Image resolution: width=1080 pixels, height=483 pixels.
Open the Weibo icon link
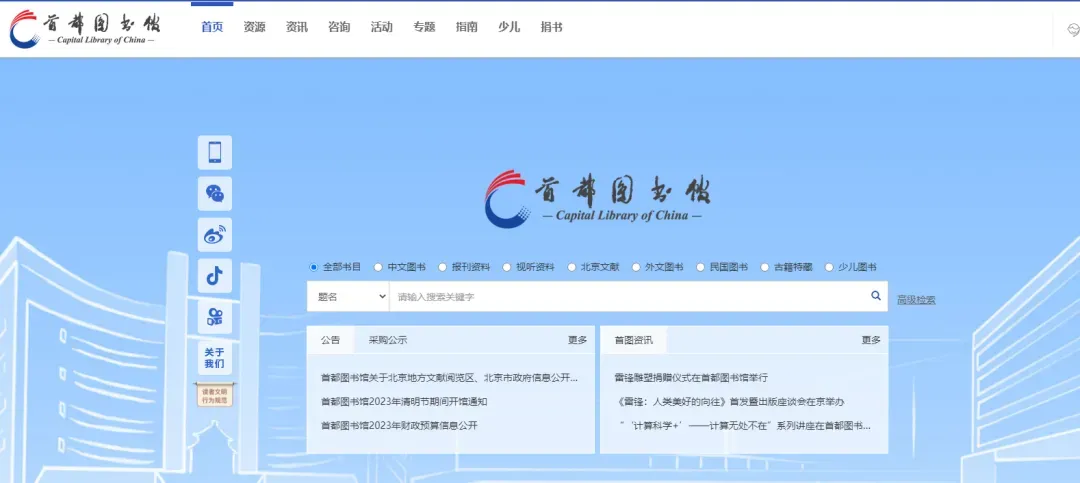point(214,235)
